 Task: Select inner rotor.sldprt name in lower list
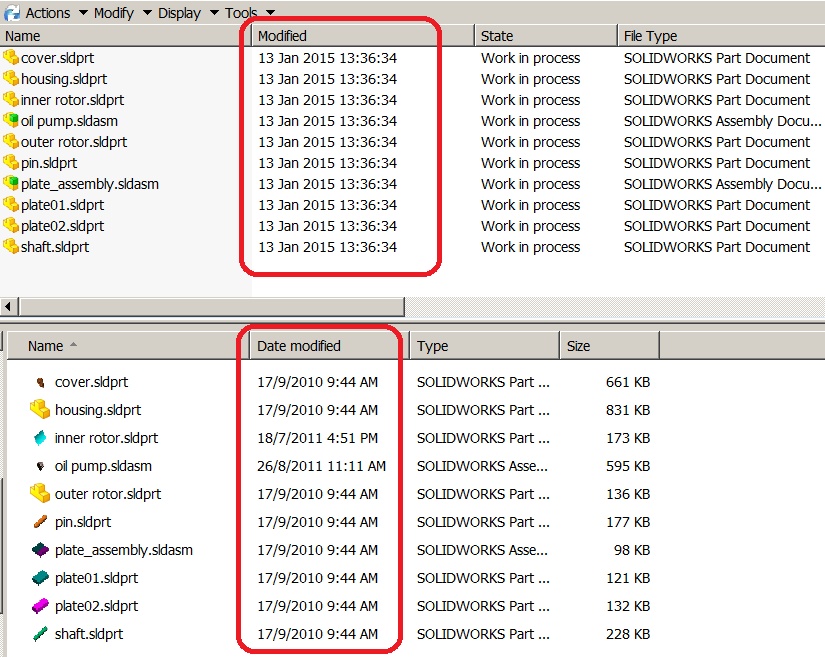106,438
